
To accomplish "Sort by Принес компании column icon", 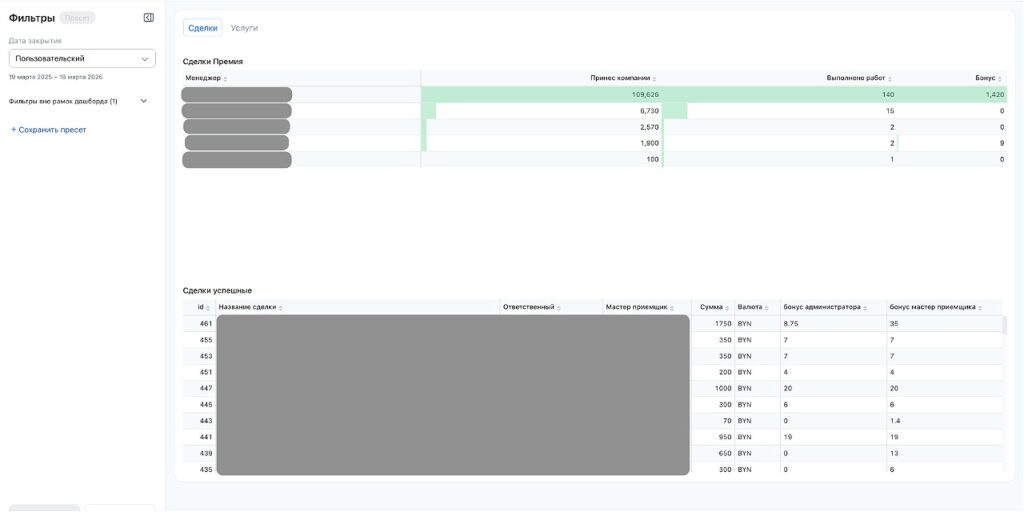I will tap(654, 79).
